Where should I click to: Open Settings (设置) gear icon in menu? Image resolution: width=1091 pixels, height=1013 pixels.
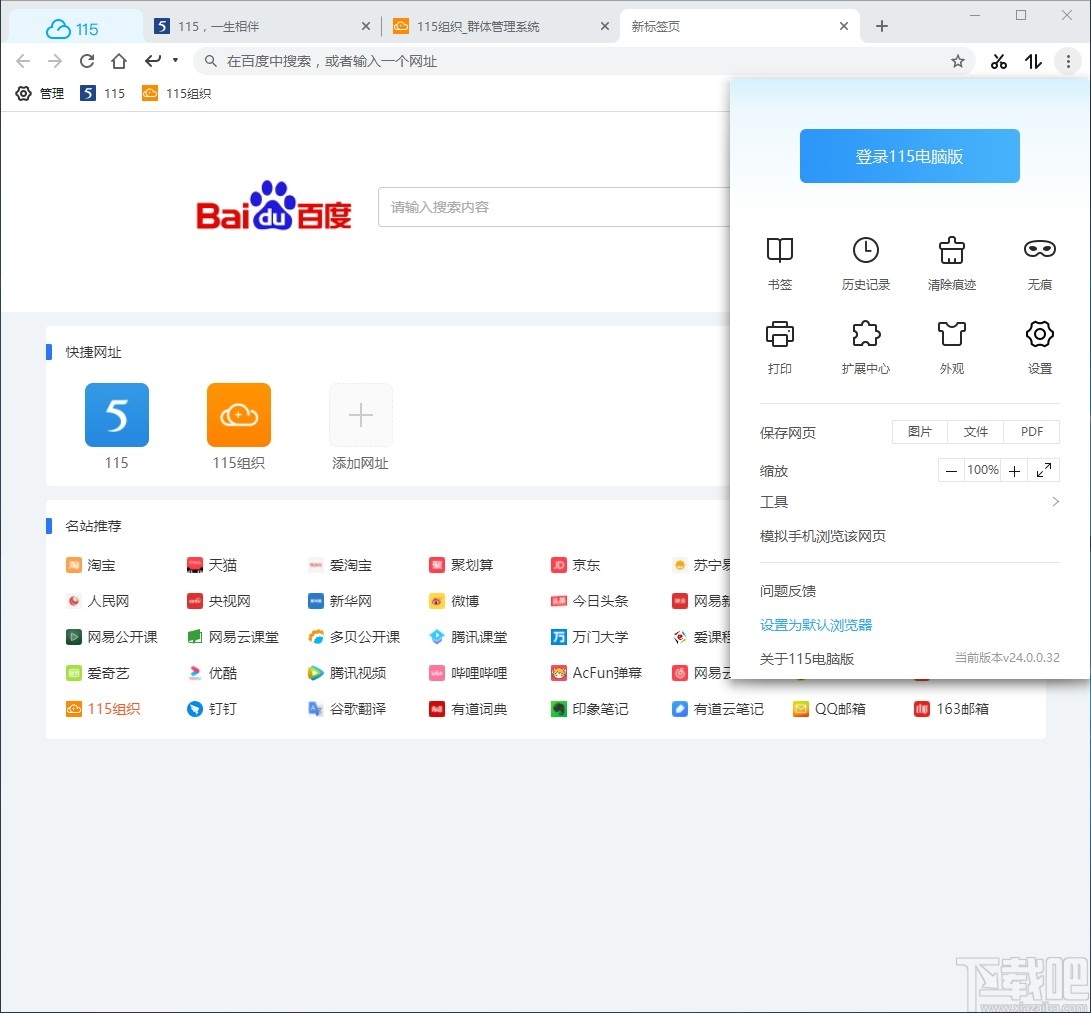(x=1040, y=335)
